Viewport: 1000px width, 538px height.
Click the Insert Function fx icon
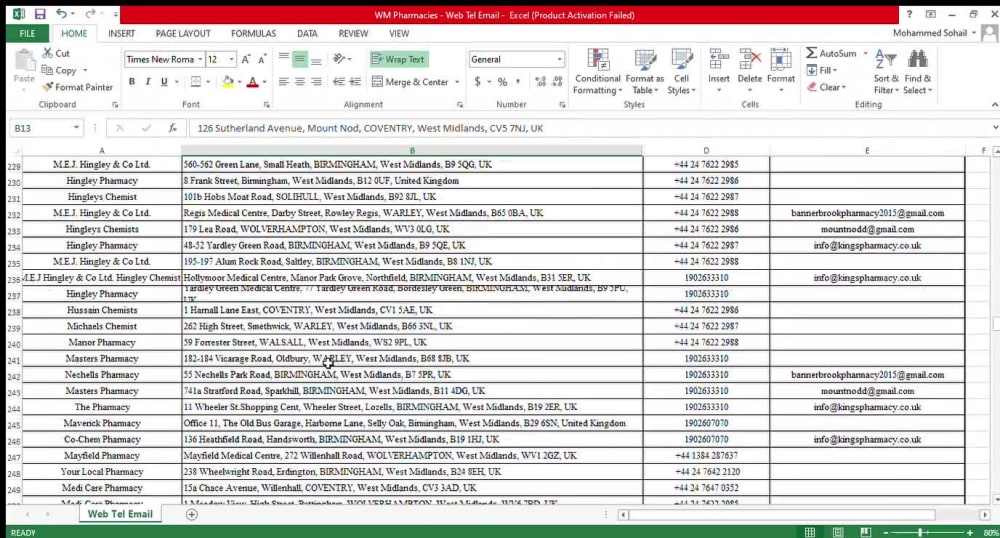172,128
